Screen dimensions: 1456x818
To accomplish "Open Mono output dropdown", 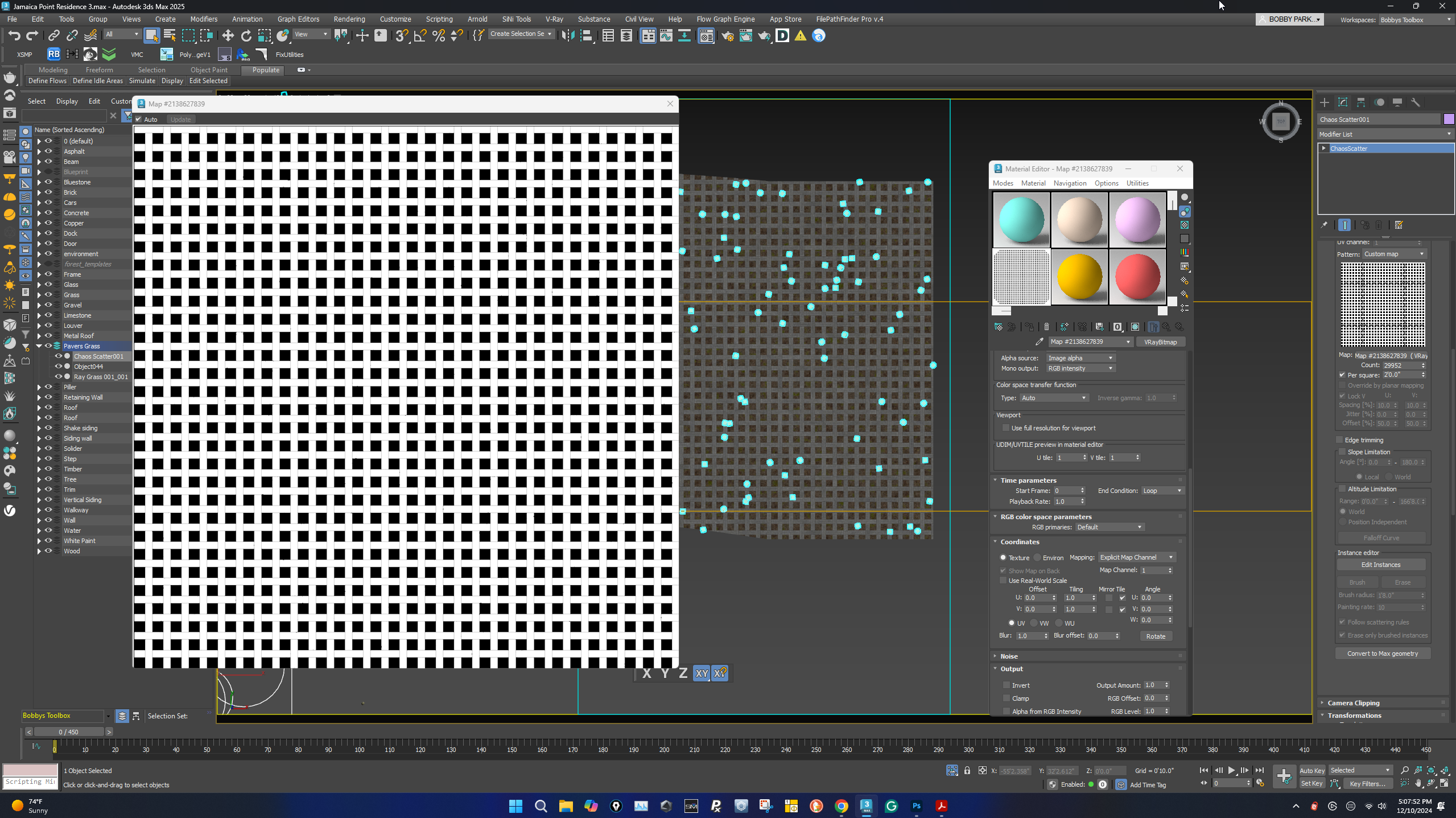I will click(x=1080, y=368).
